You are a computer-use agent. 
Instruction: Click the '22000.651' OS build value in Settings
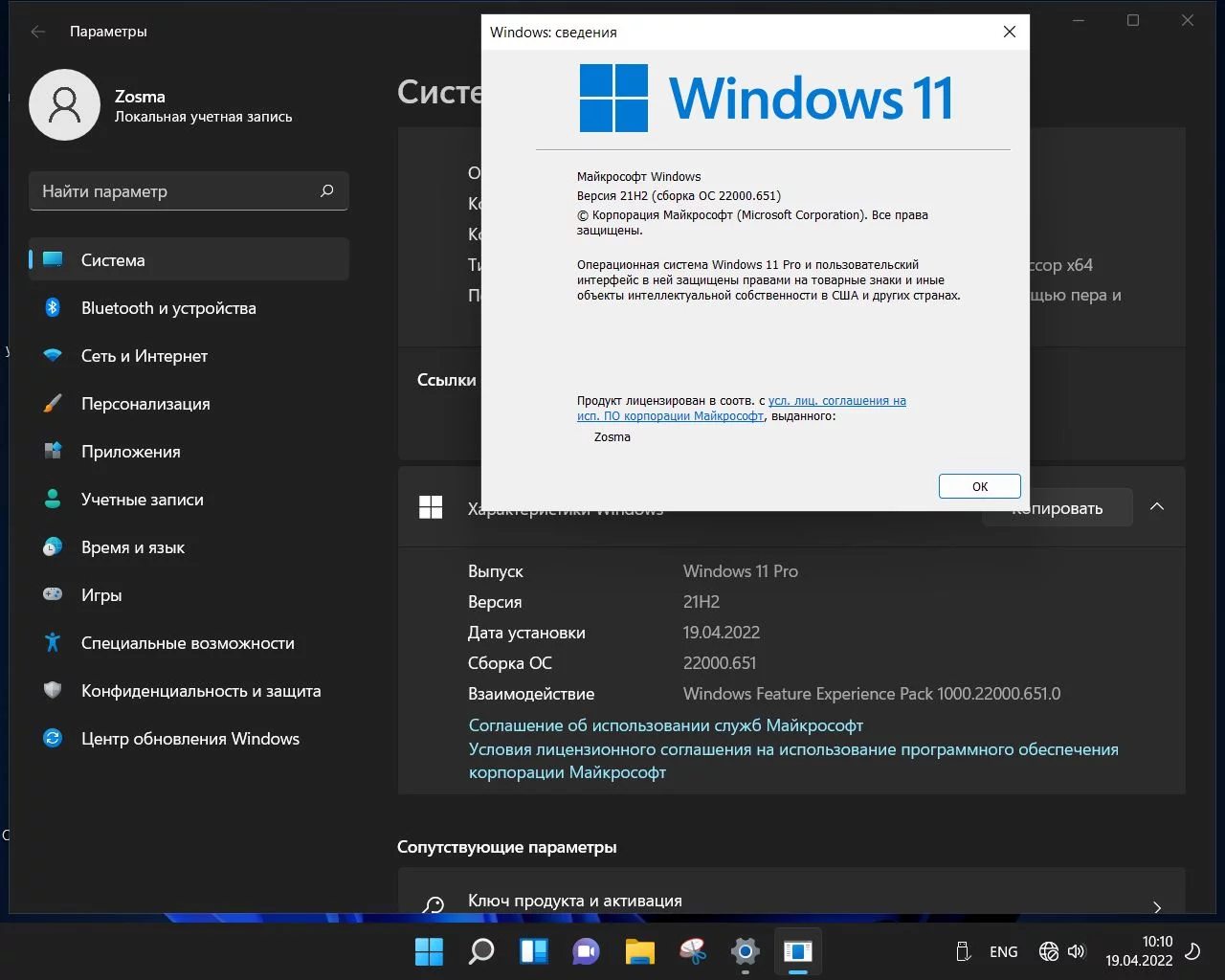(720, 663)
